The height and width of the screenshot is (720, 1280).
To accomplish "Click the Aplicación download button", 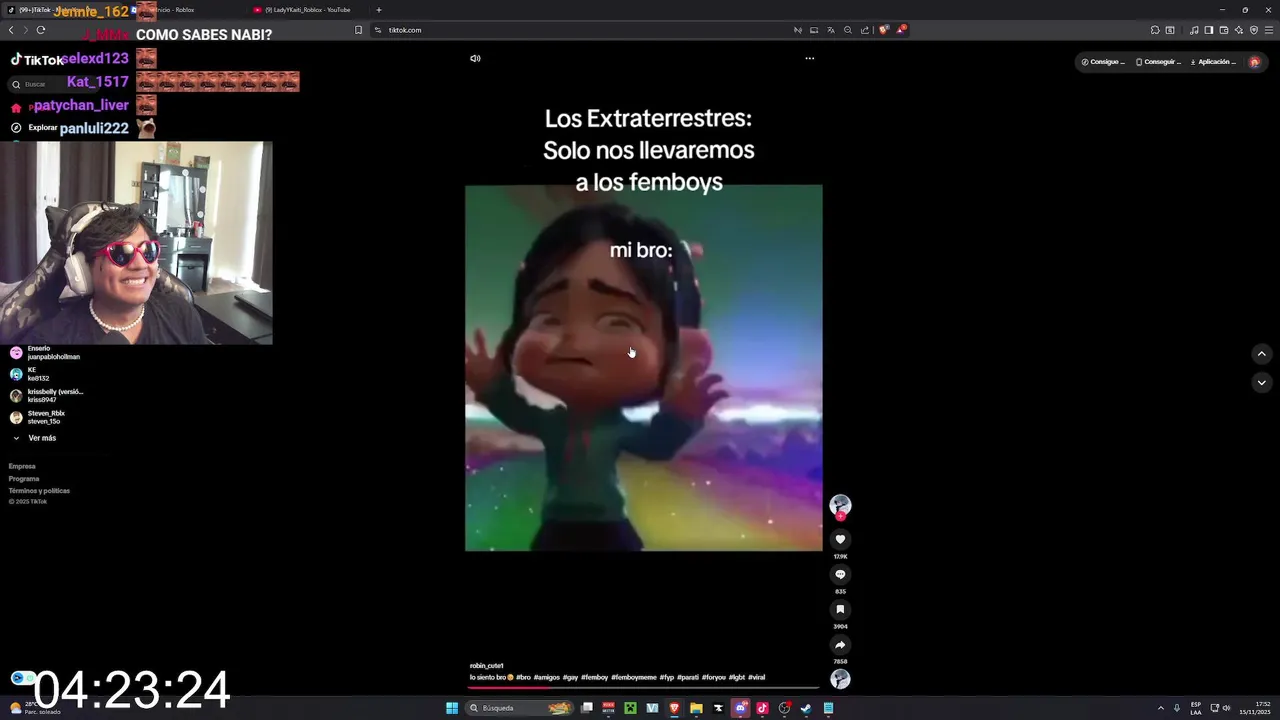I will tap(1213, 62).
